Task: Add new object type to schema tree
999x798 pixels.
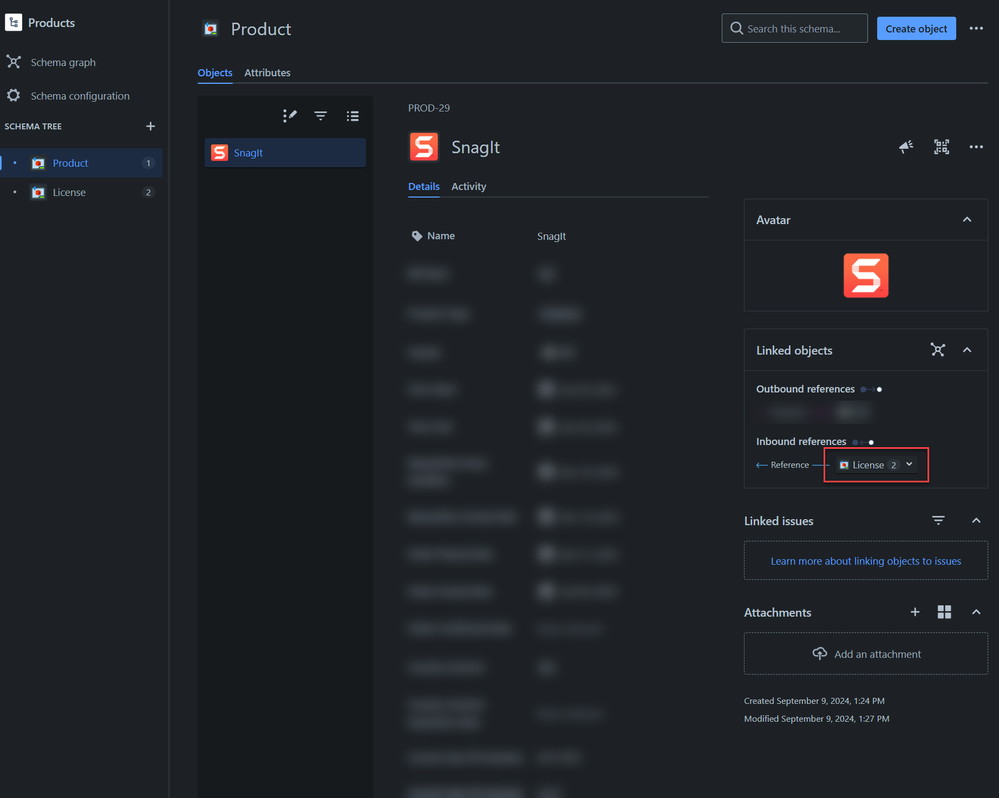Action: pos(150,126)
